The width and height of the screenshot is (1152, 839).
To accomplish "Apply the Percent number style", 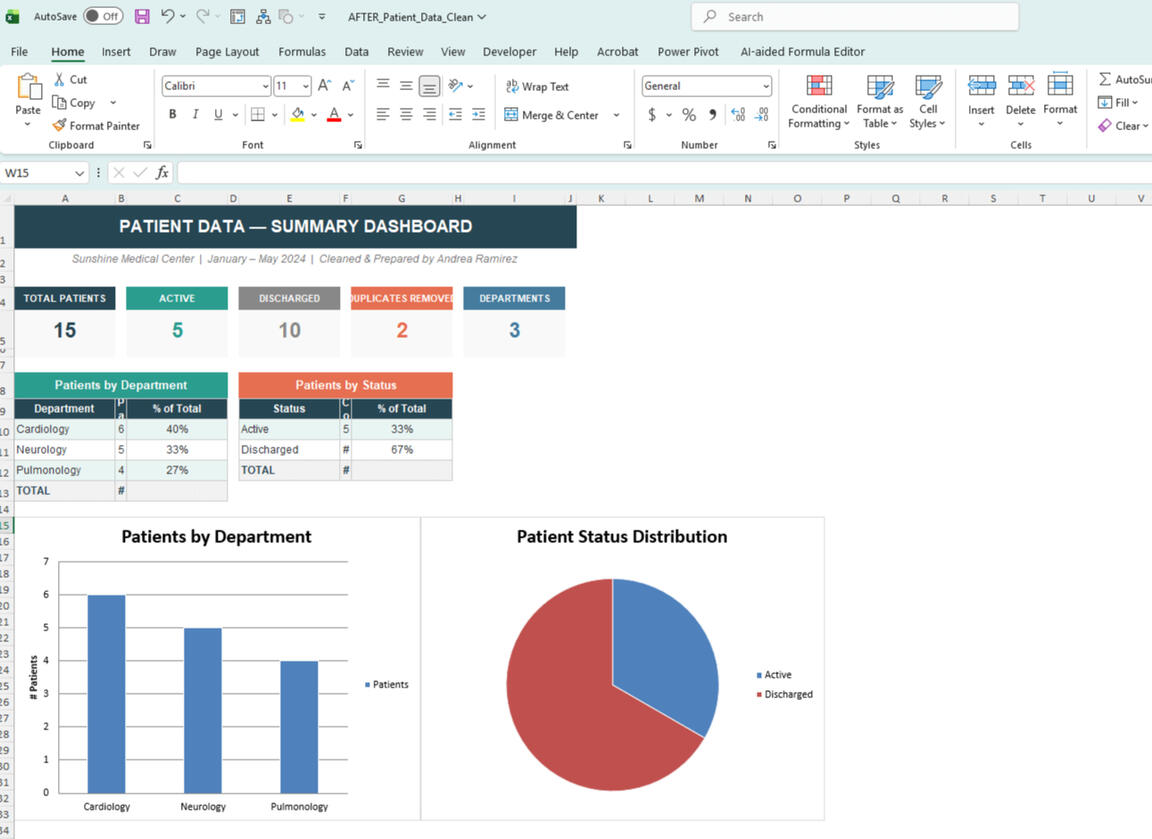I will point(688,114).
